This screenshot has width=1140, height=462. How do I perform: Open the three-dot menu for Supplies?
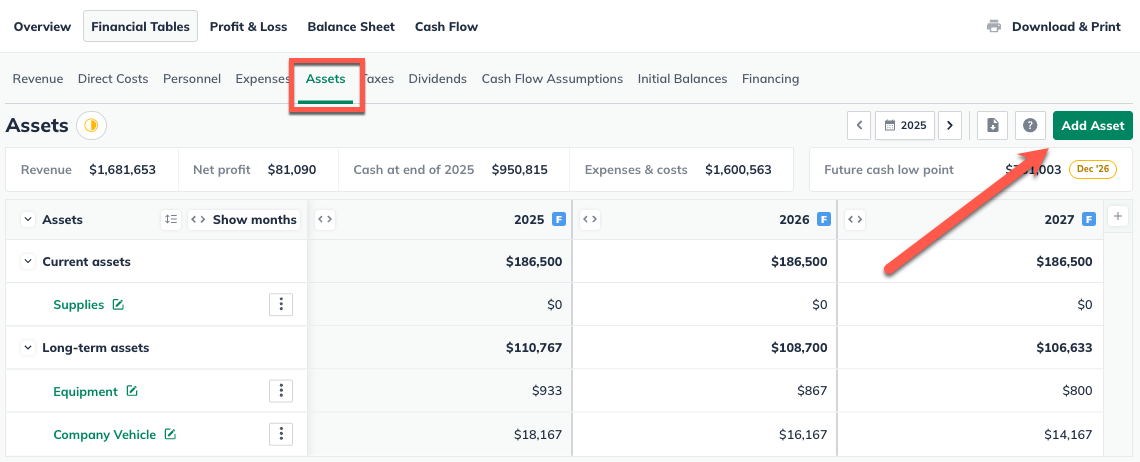click(281, 305)
